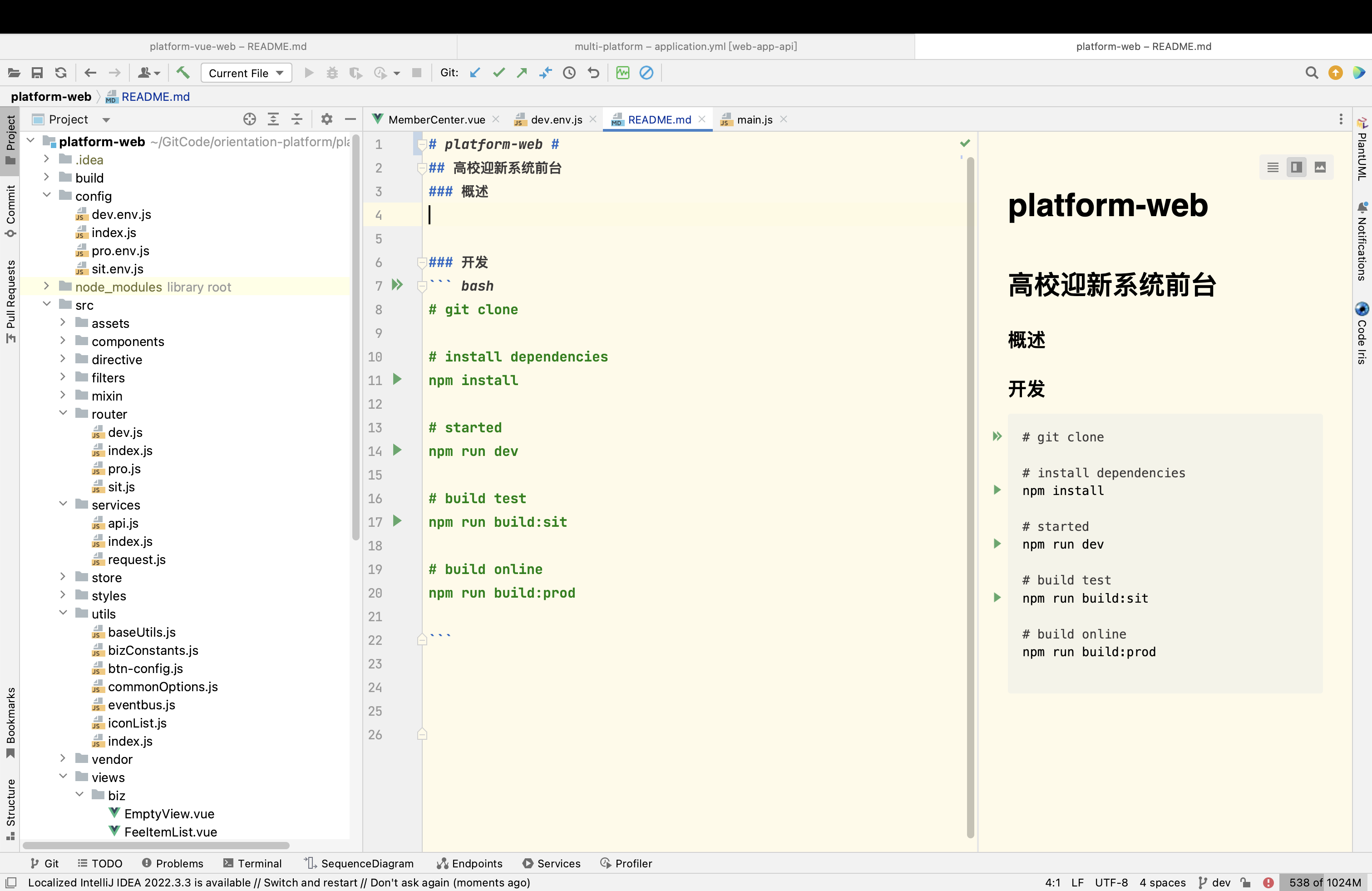Click the Git Commit checkmark icon
1372x891 pixels.
point(498,73)
